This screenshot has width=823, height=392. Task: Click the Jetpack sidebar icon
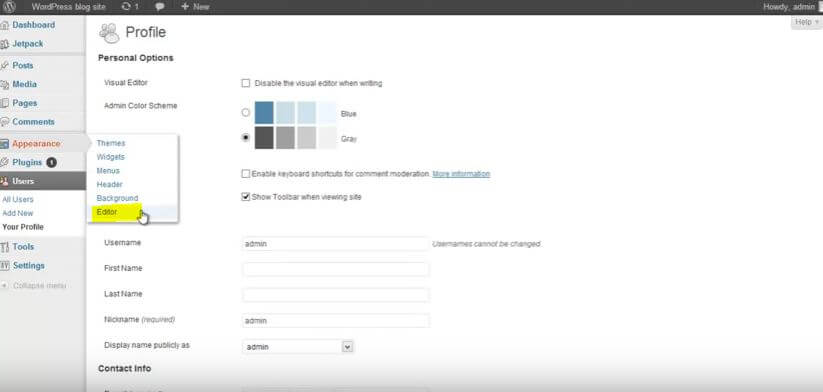click(5, 44)
